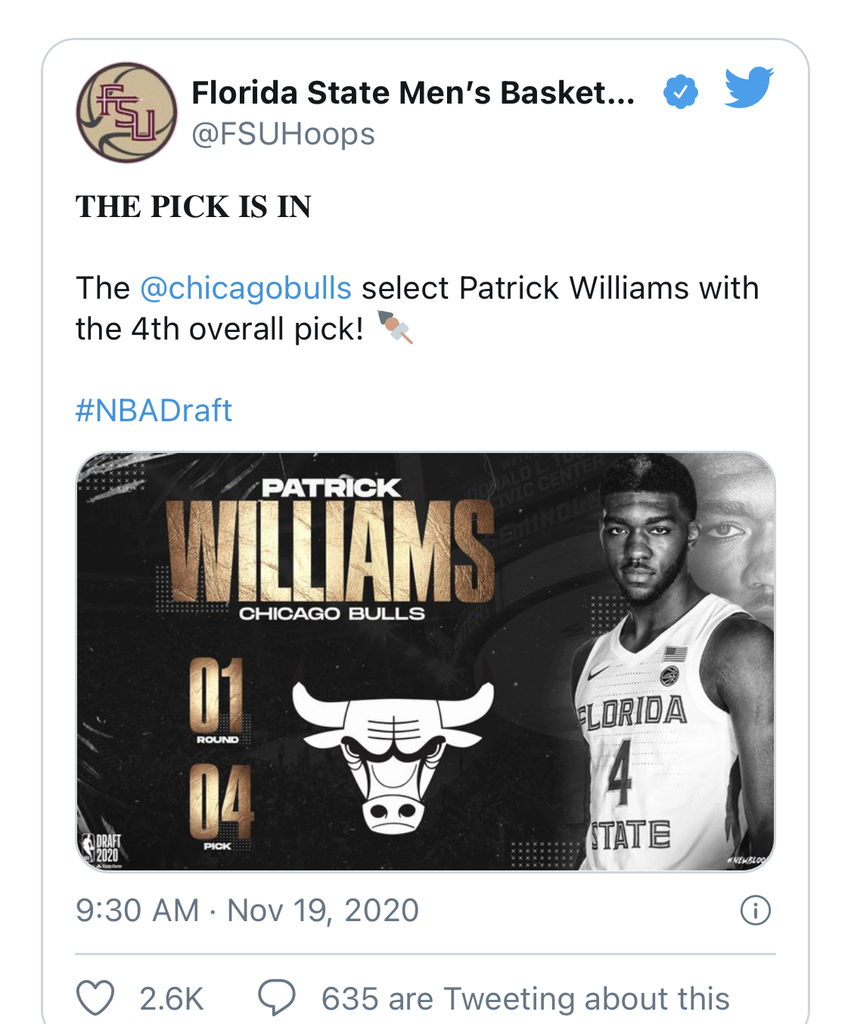Viewport: 851px width, 1024px height.
Task: Click the reply speech bubble icon
Action: tap(277, 997)
